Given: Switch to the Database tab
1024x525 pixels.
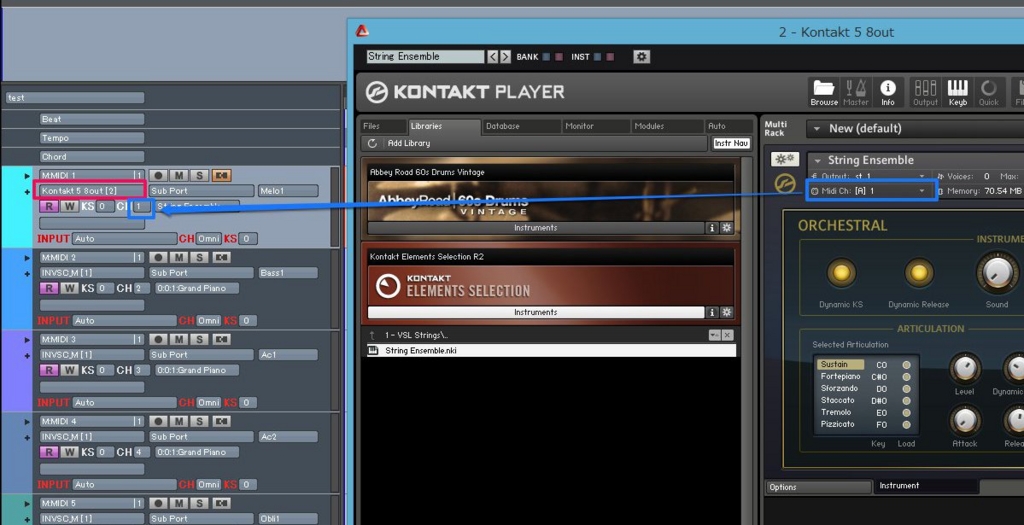Looking at the screenshot, I should 502,126.
